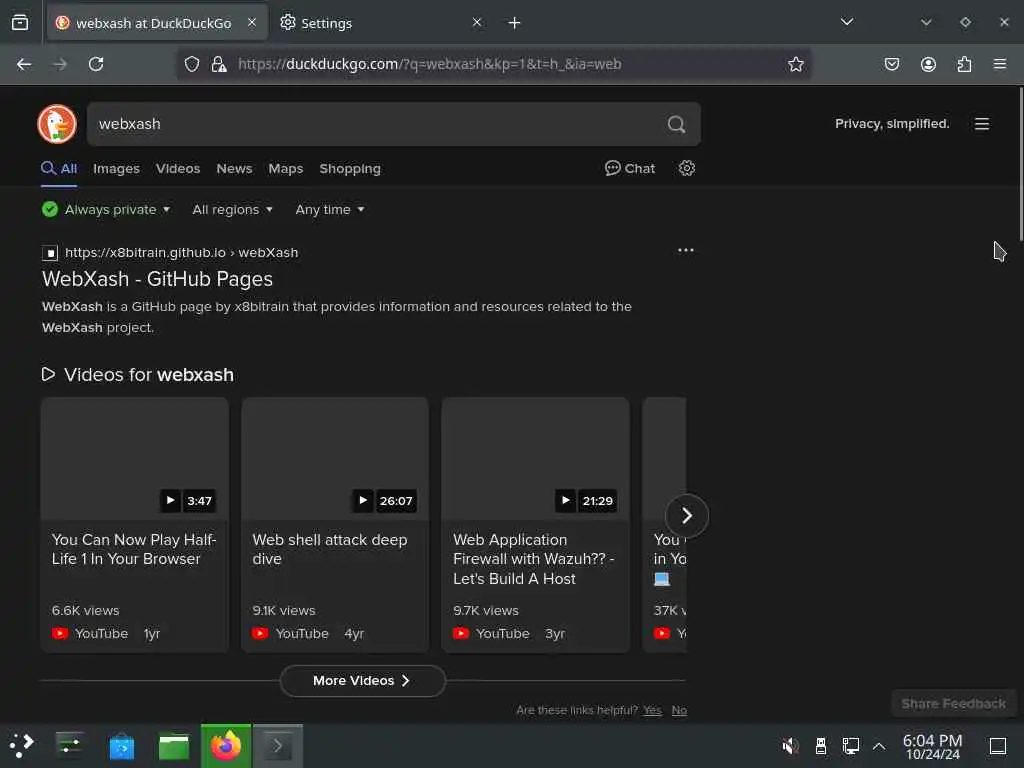The height and width of the screenshot is (768, 1024).
Task: Answer Yes to links helpful
Action: coord(652,710)
